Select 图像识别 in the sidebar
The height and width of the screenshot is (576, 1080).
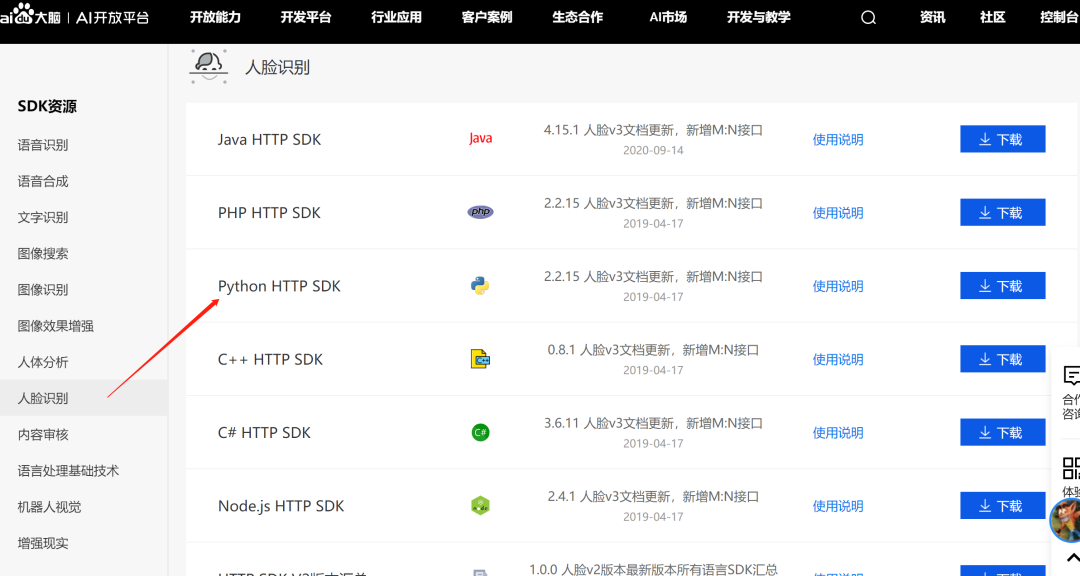pyautogui.click(x=43, y=289)
